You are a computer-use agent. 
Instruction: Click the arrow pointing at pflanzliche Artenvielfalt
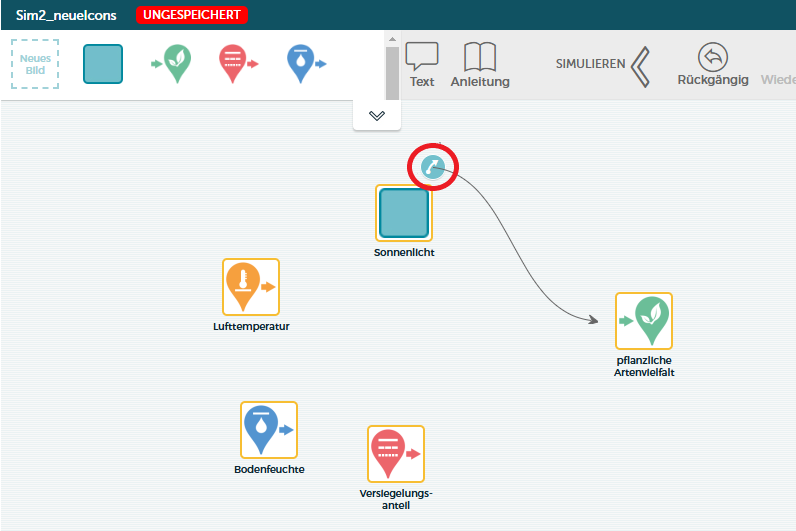pyautogui.click(x=590, y=320)
